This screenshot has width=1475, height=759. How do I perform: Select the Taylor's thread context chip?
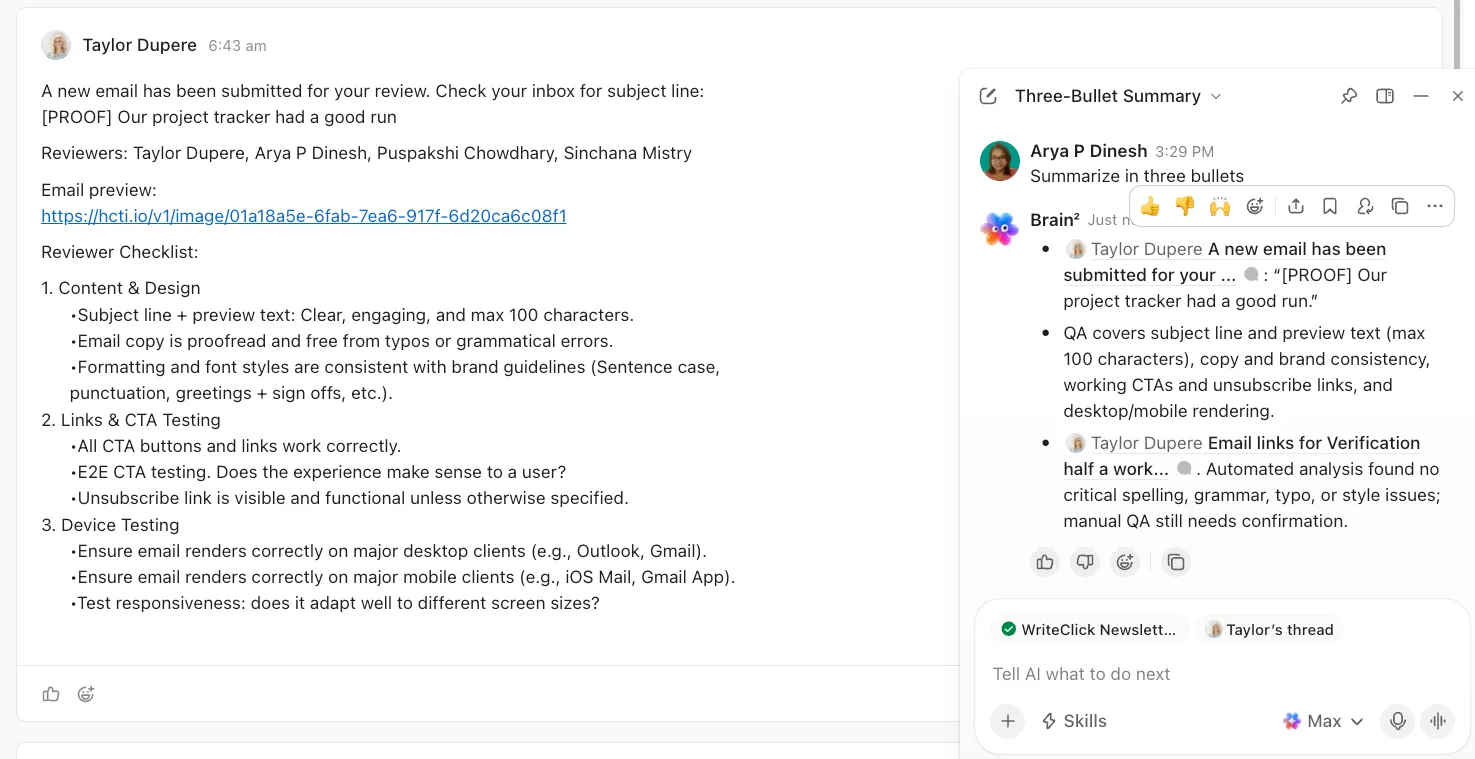(1270, 629)
